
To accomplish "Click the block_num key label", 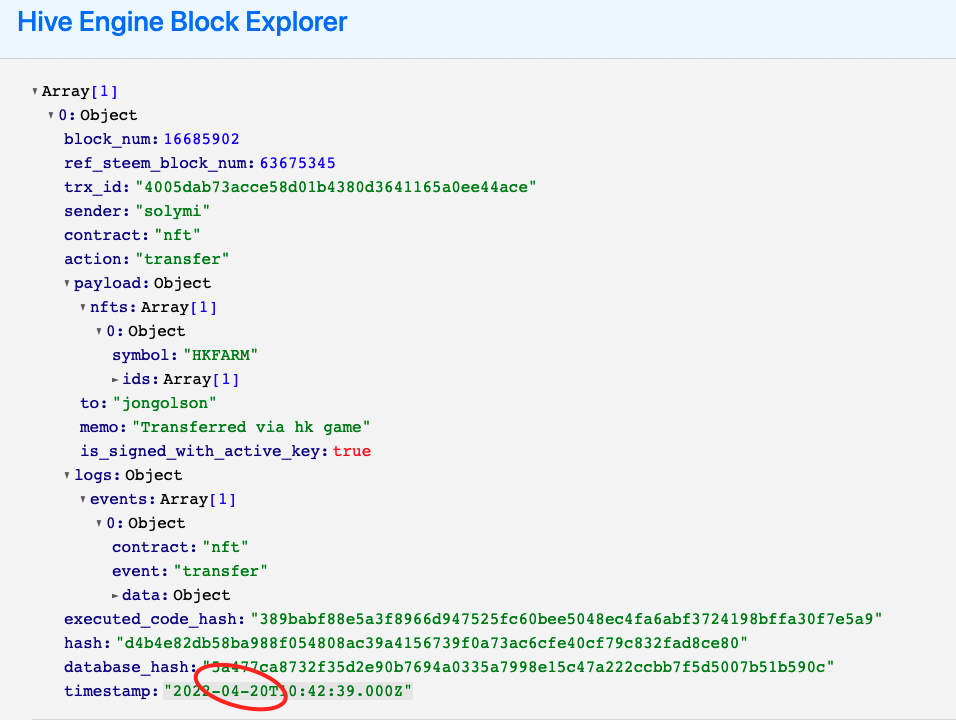I will (x=111, y=139).
